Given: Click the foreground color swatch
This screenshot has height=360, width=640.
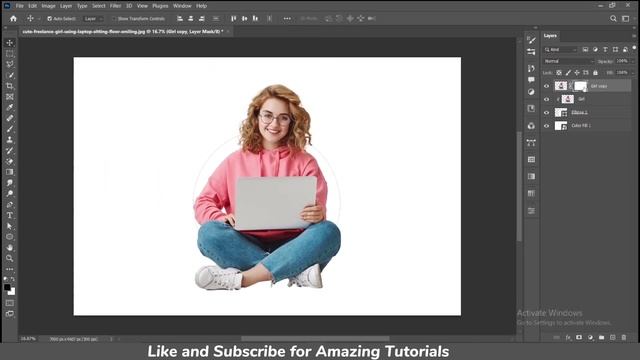Looking at the screenshot, I should [7, 287].
